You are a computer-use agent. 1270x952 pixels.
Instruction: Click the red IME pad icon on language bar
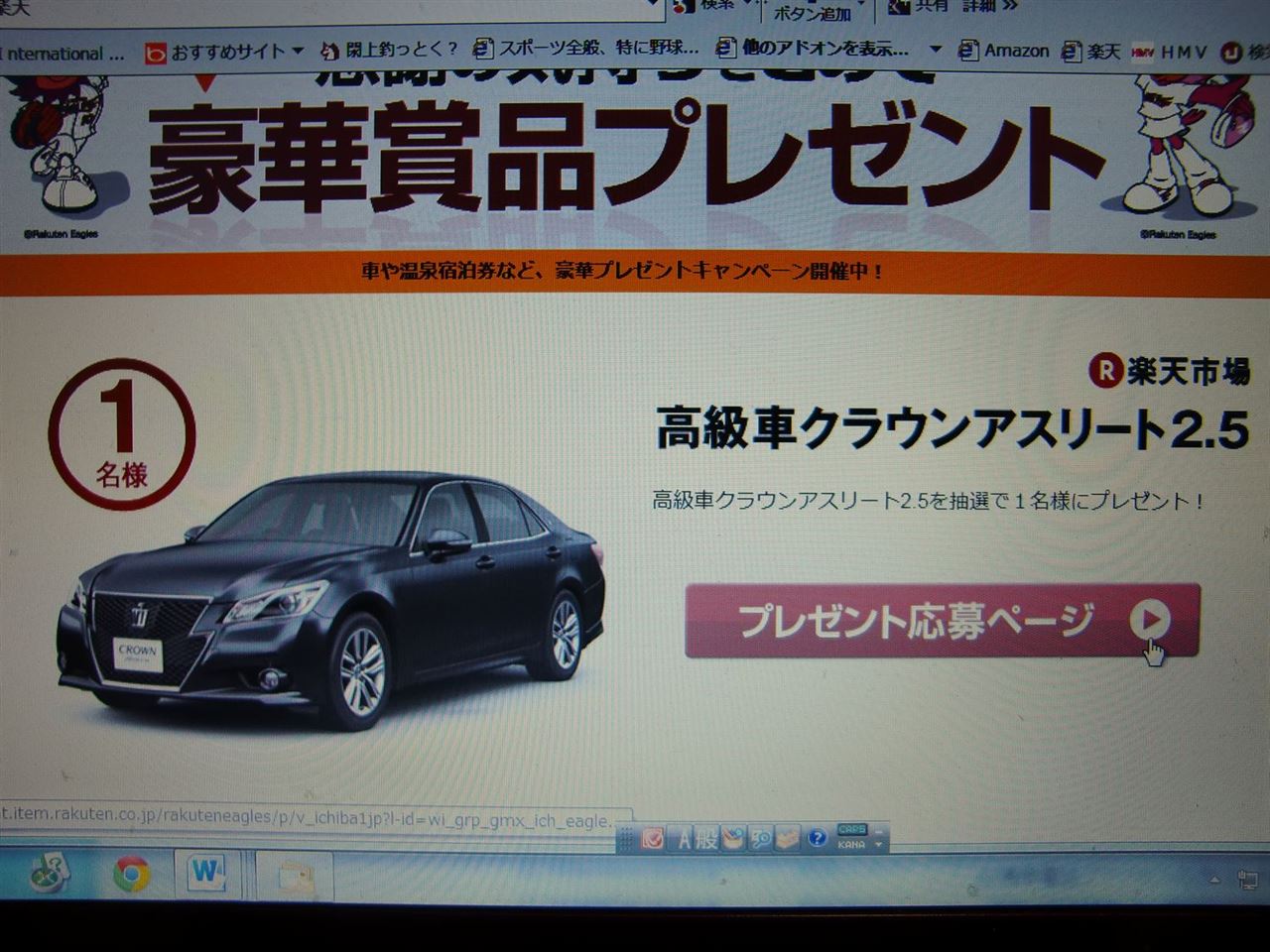pos(652,839)
